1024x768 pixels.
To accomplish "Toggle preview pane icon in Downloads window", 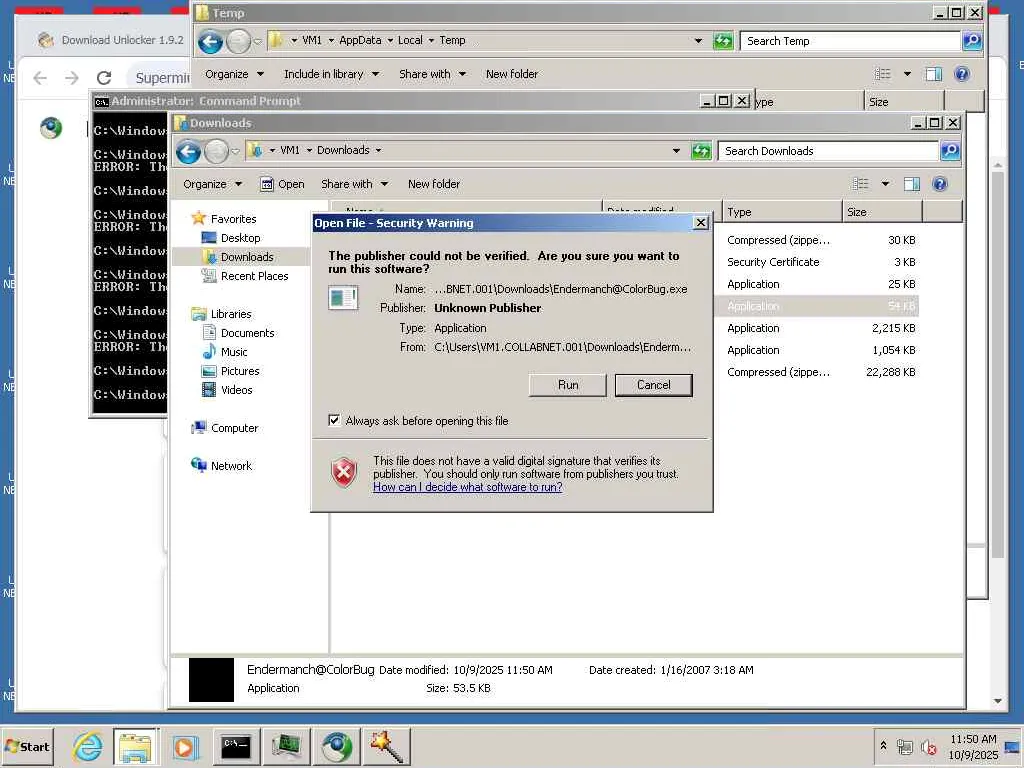I will (912, 184).
